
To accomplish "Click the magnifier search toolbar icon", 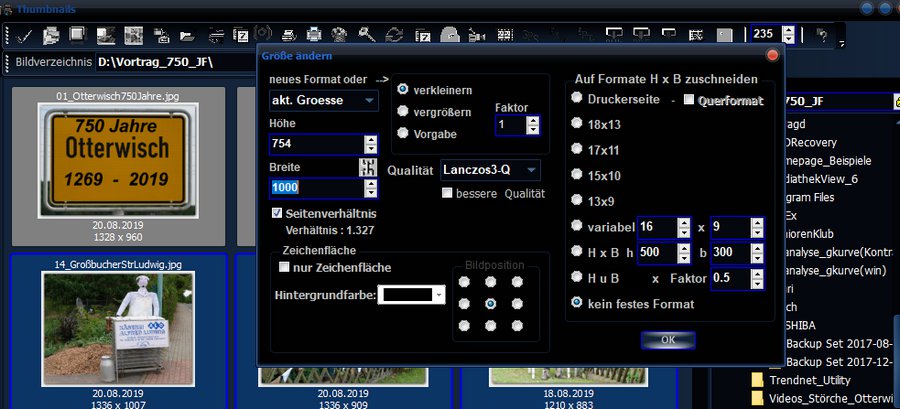I will click(366, 35).
